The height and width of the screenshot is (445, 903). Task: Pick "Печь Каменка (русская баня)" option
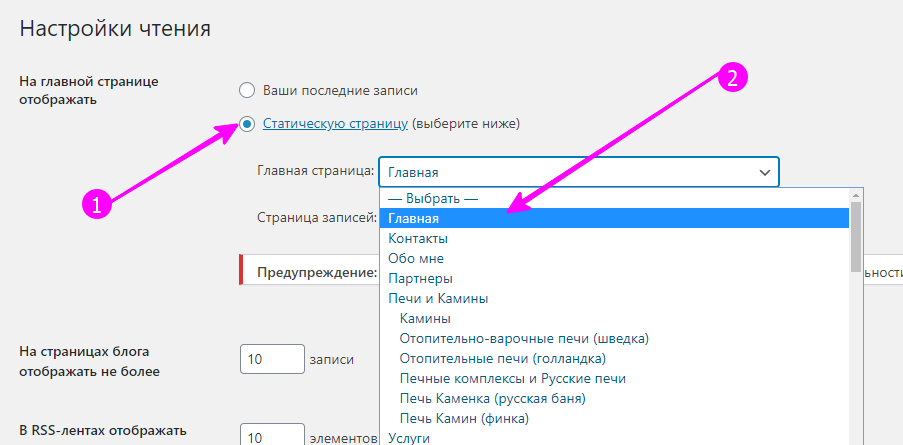pyautogui.click(x=492, y=398)
